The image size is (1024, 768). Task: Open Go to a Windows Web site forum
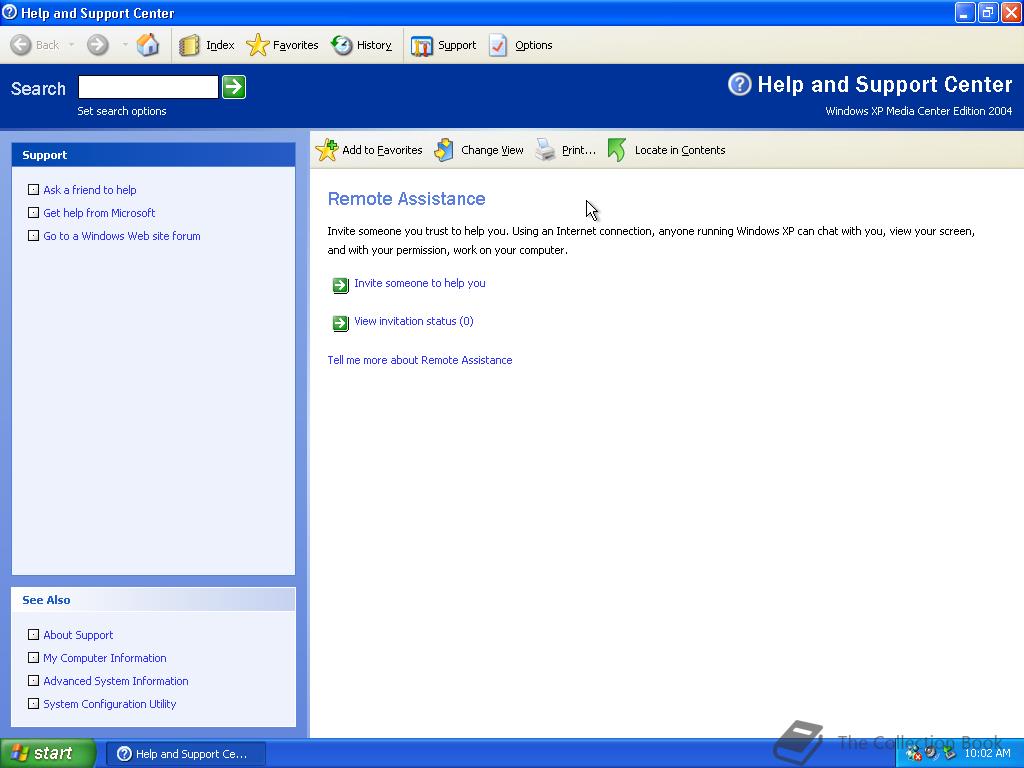coord(121,236)
